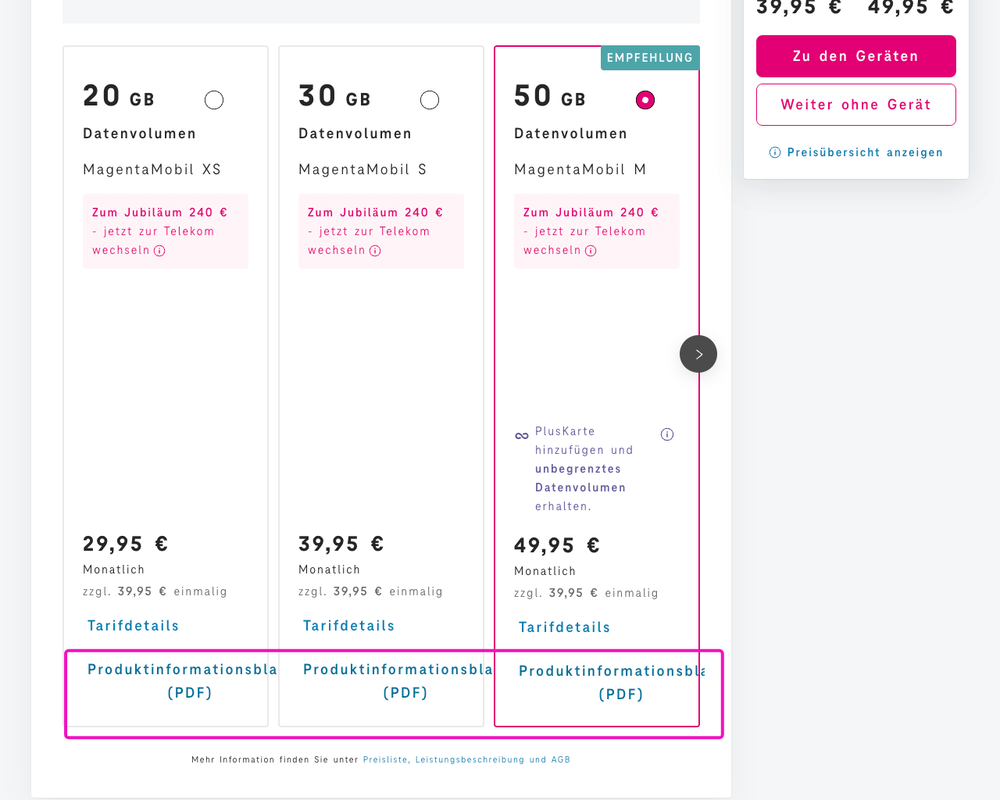Open the Leistungsbeschreibung link
1000x800 pixels.
pyautogui.click(x=468, y=759)
